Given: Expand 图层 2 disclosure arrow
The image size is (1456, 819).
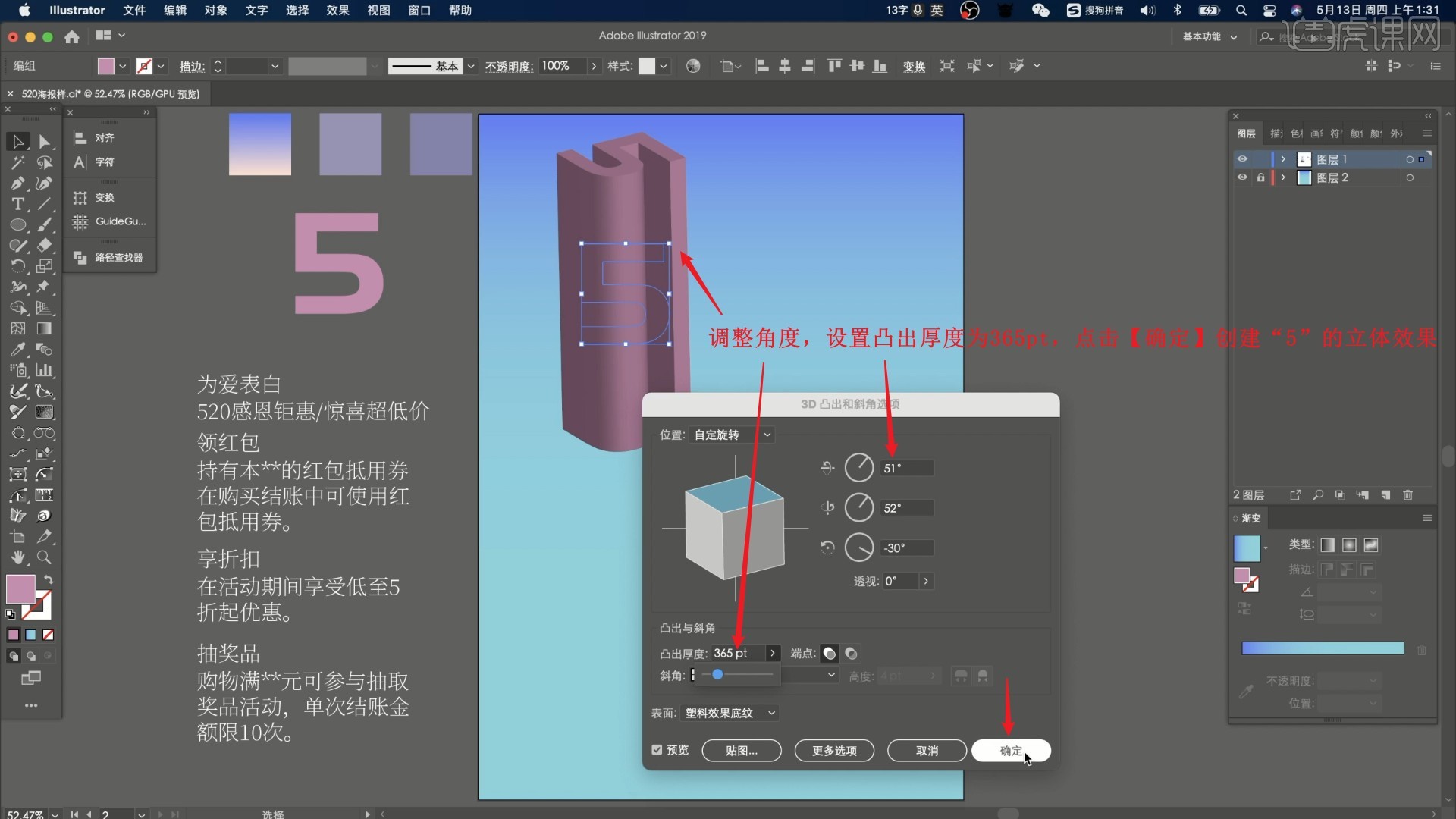Looking at the screenshot, I should (1283, 177).
